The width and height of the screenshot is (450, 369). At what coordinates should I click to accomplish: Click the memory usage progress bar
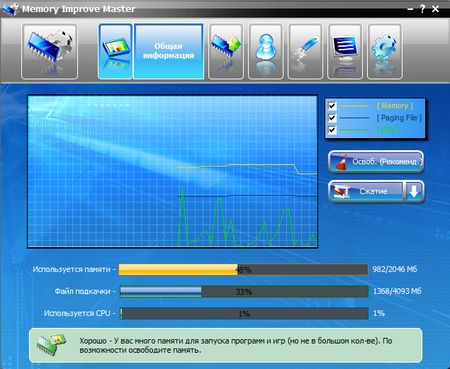(x=243, y=269)
